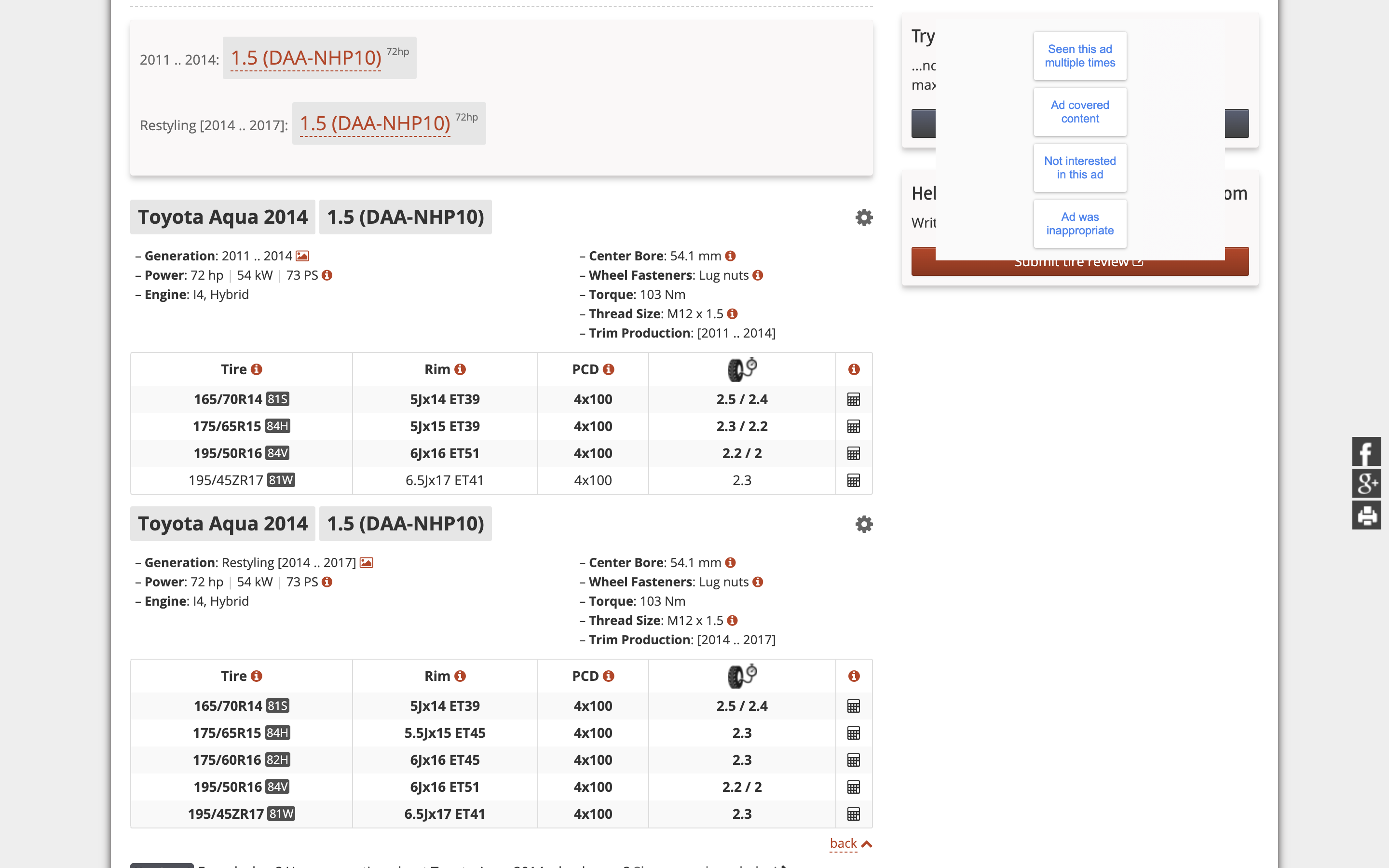Open calculator for 175/60R16 row

coord(854,760)
